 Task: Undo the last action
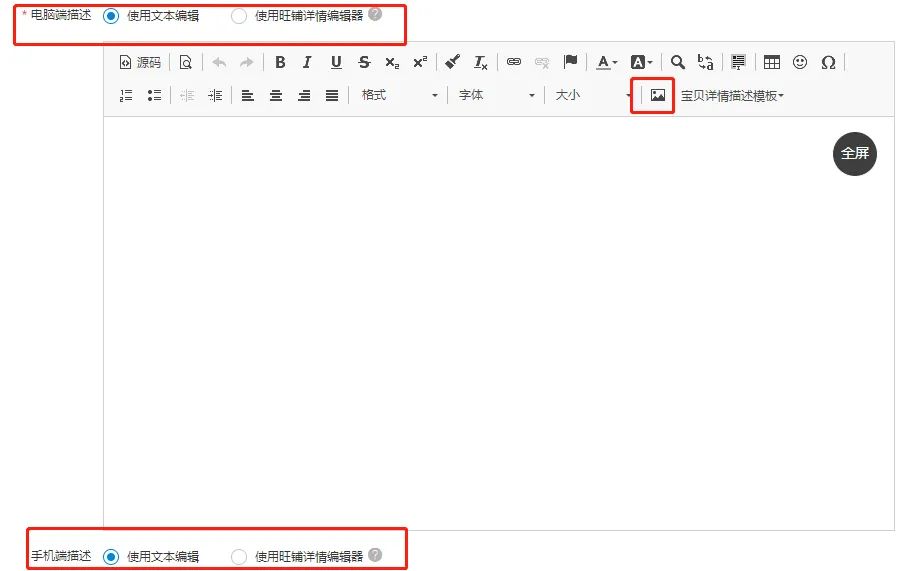pyautogui.click(x=219, y=62)
